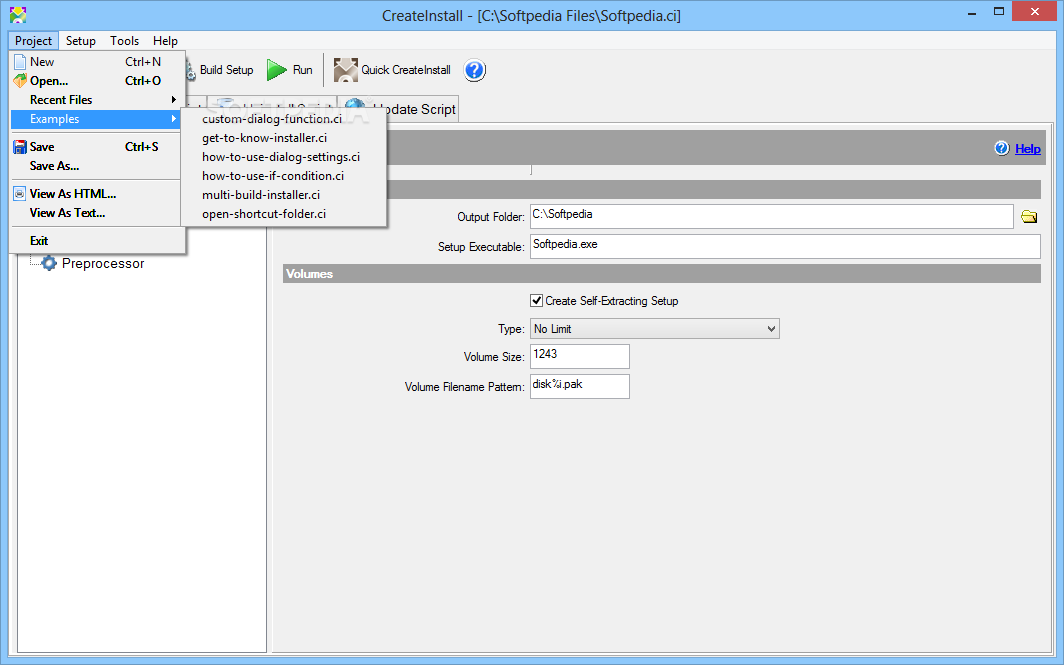Image resolution: width=1064 pixels, height=665 pixels.
Task: Choose View As Text... menu entry
Action: 96,212
